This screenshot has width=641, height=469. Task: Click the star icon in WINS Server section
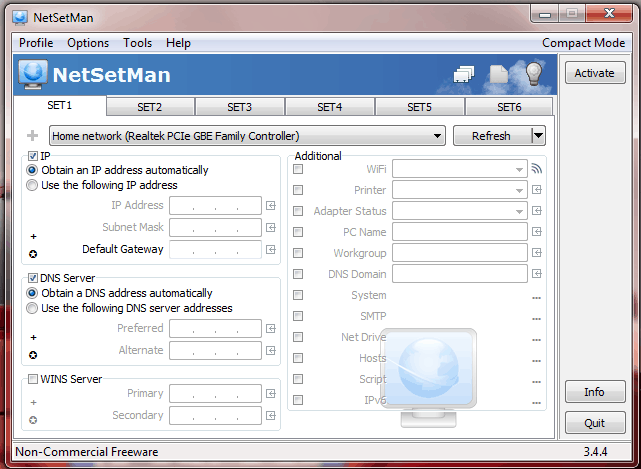(x=33, y=420)
